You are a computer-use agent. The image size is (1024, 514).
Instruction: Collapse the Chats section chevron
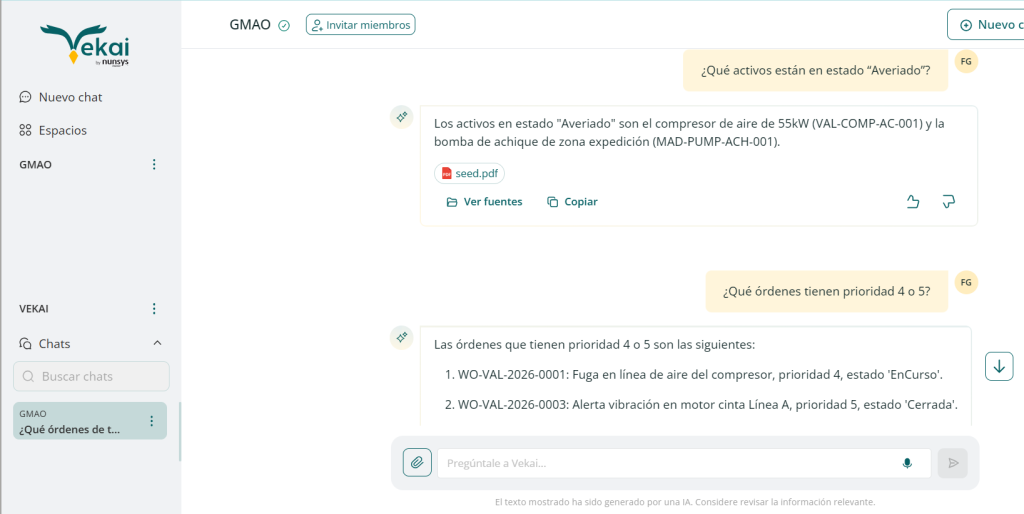pos(157,343)
